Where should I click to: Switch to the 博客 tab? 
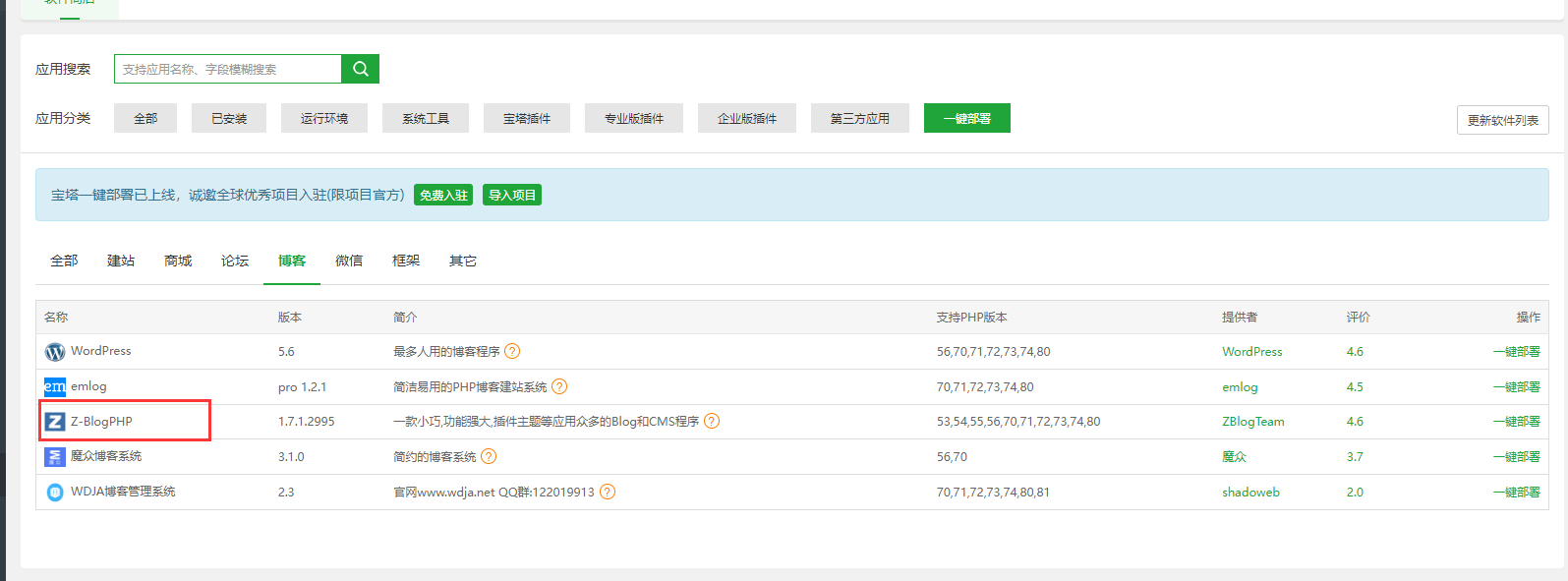click(x=292, y=261)
